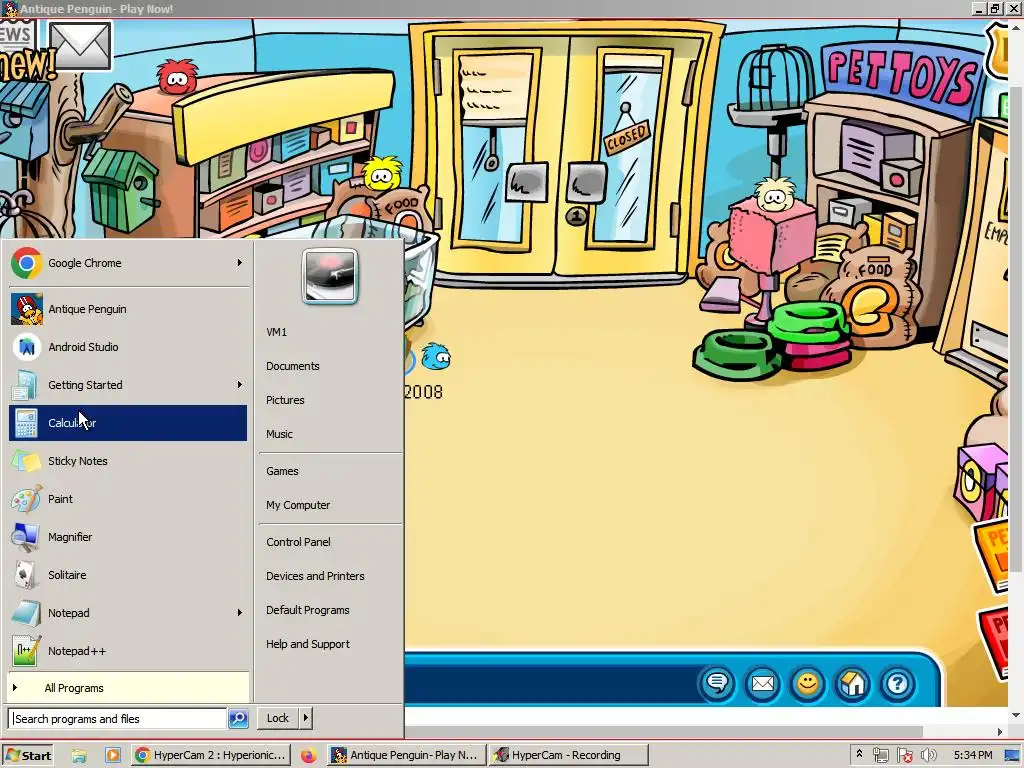1024x768 pixels.
Task: Open Android Studio from Start menu
Action: pos(128,347)
